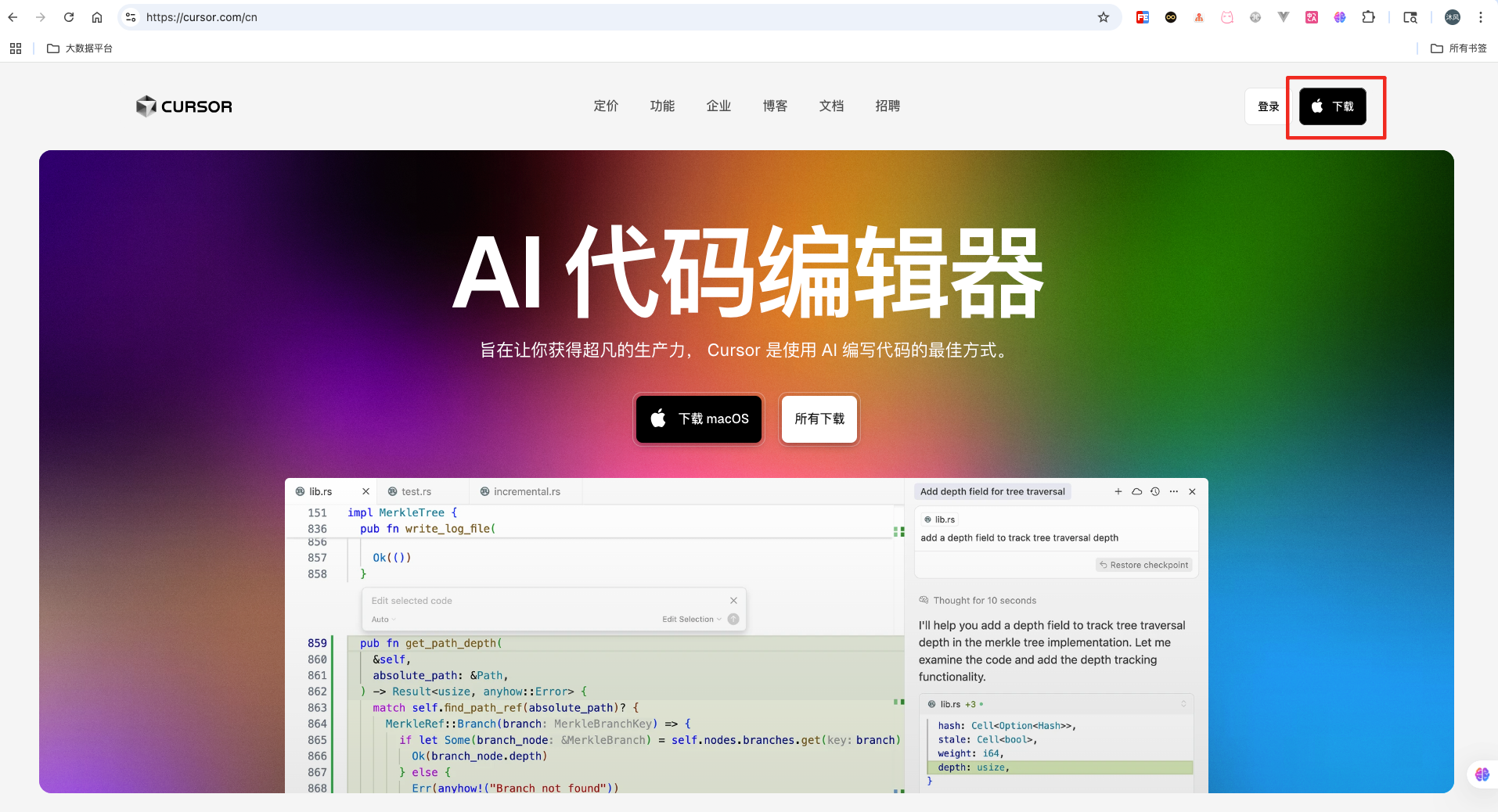Open the 大数据平台 bookmark folder
This screenshot has width=1498, height=812.
click(80, 49)
